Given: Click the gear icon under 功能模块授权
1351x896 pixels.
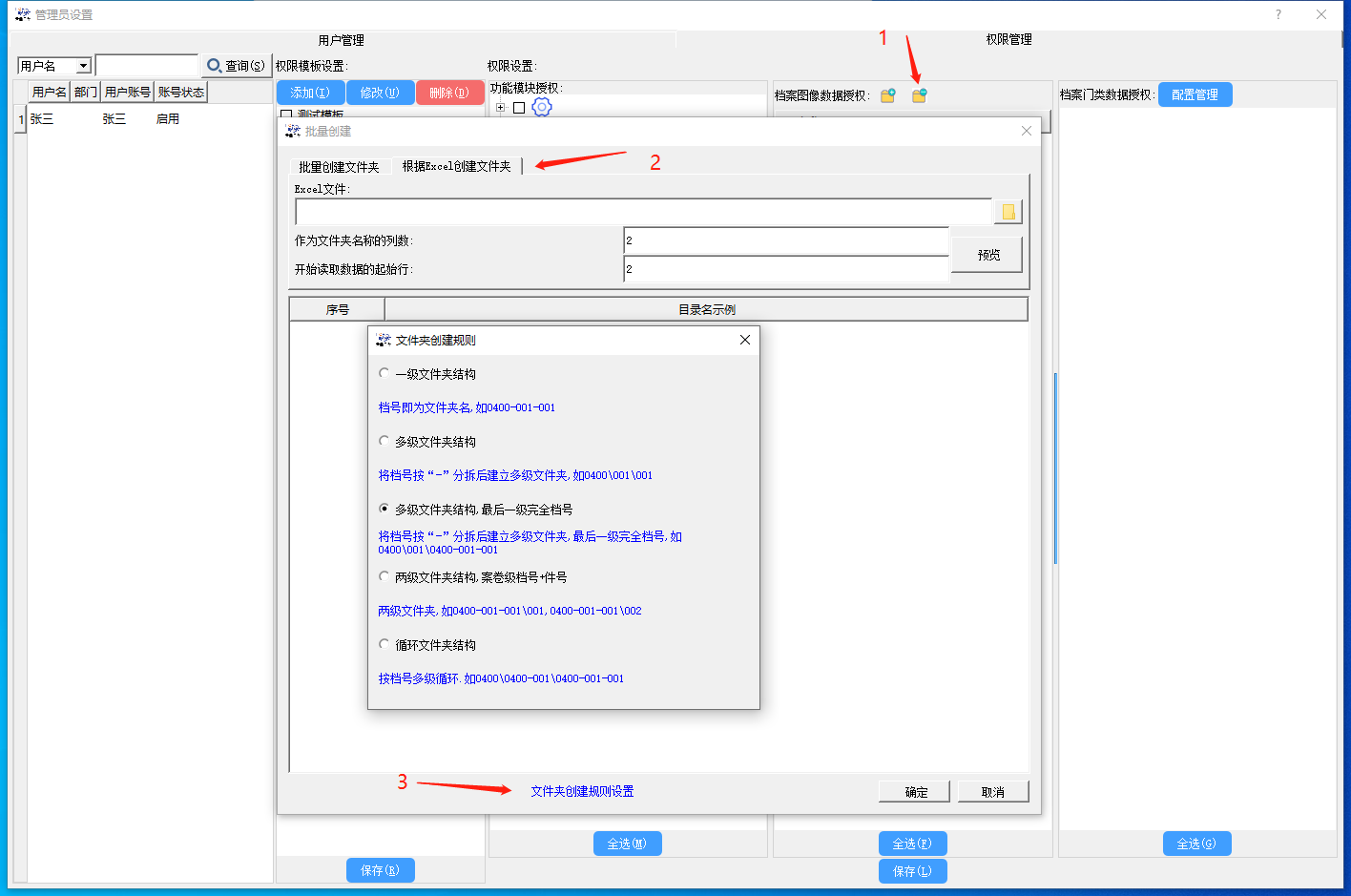Looking at the screenshot, I should (x=542, y=107).
